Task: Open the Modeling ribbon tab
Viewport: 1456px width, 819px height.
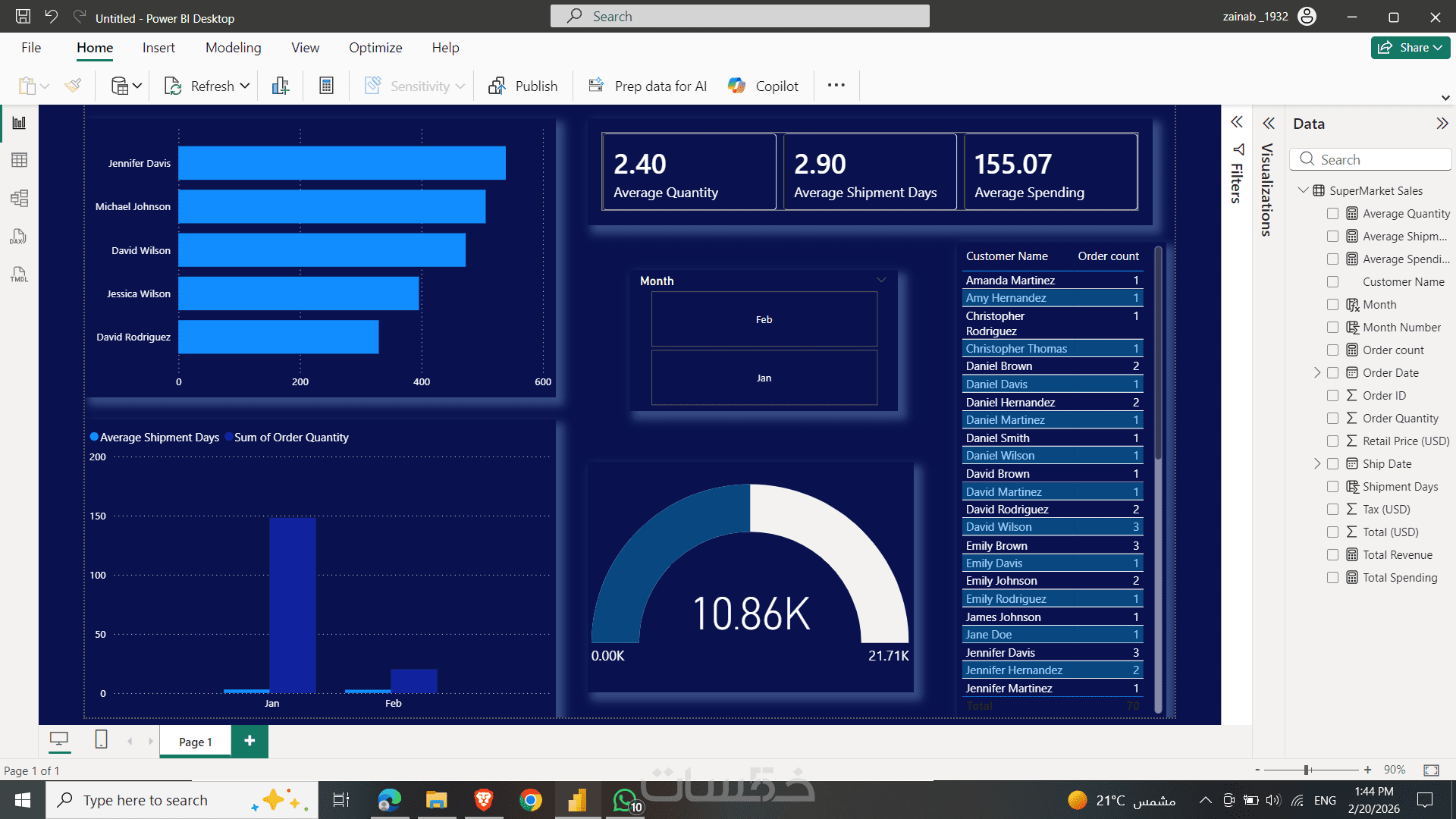Action: coord(233,48)
